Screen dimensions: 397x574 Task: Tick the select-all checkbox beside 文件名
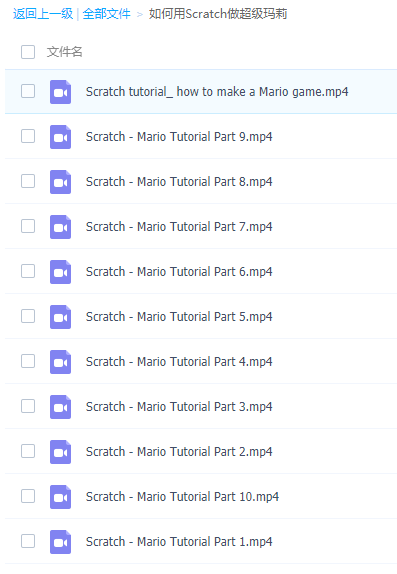[28, 52]
